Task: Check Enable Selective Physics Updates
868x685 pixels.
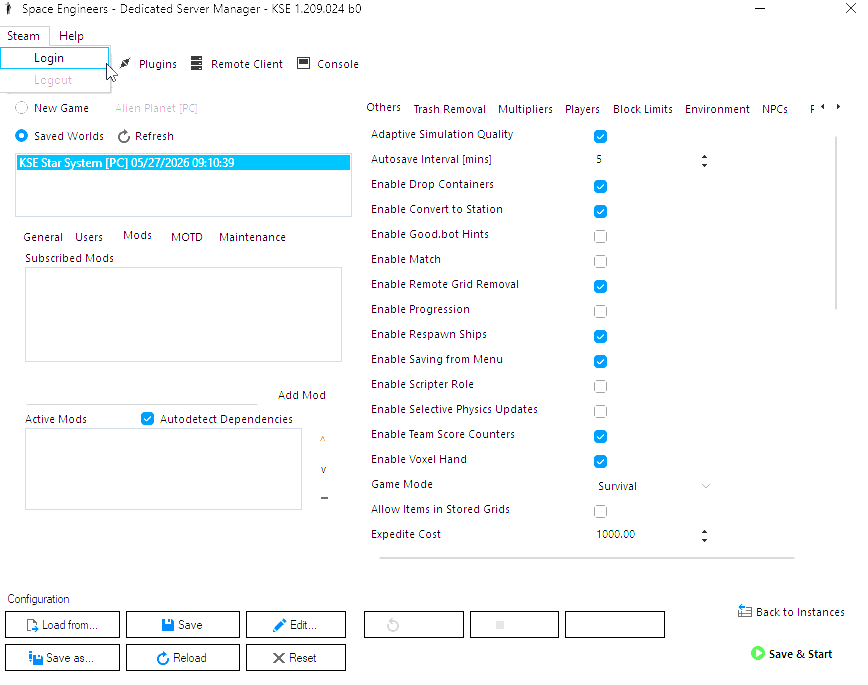Action: point(600,411)
